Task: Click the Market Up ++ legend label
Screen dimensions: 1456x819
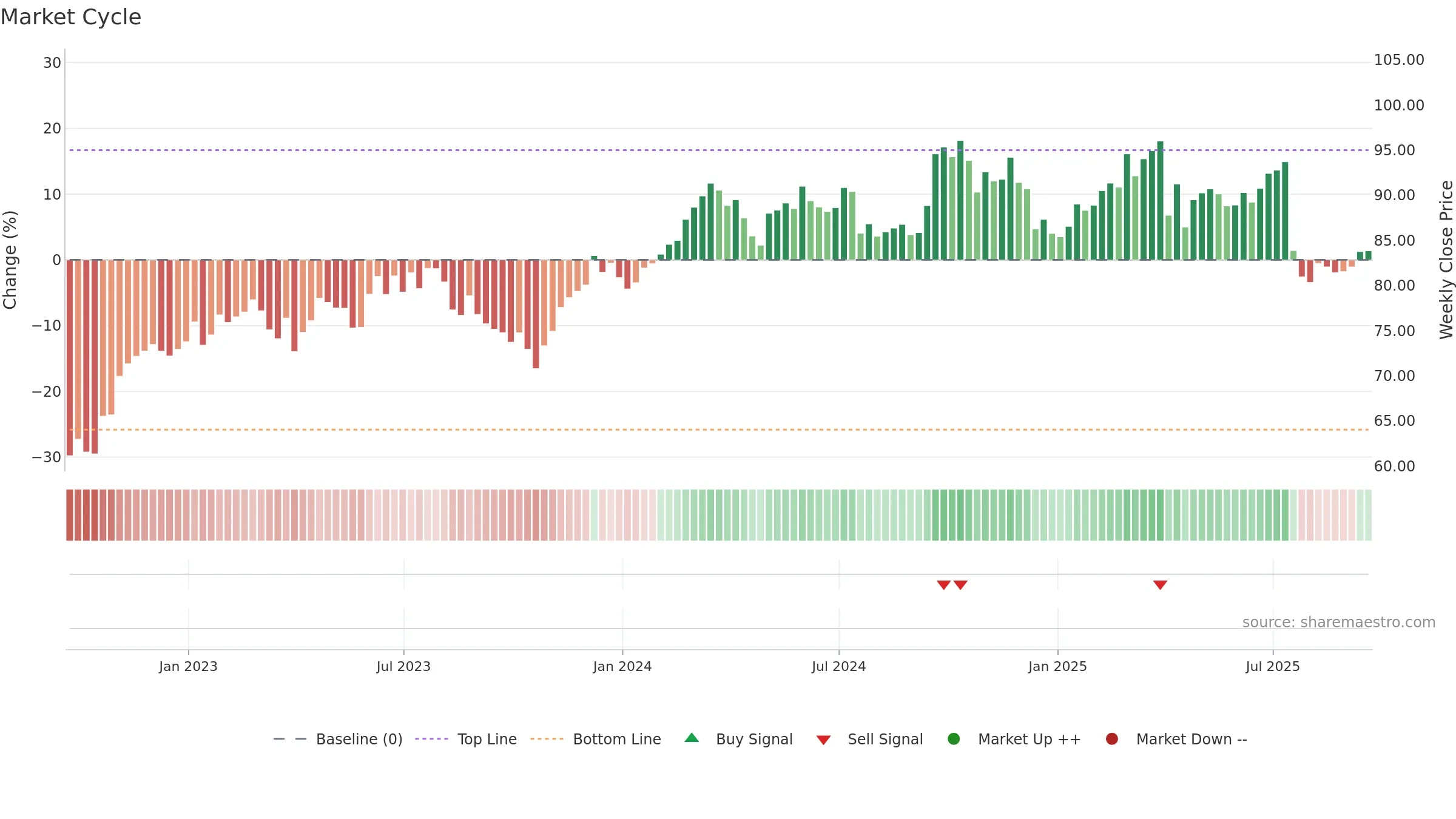Action: 1030,739
